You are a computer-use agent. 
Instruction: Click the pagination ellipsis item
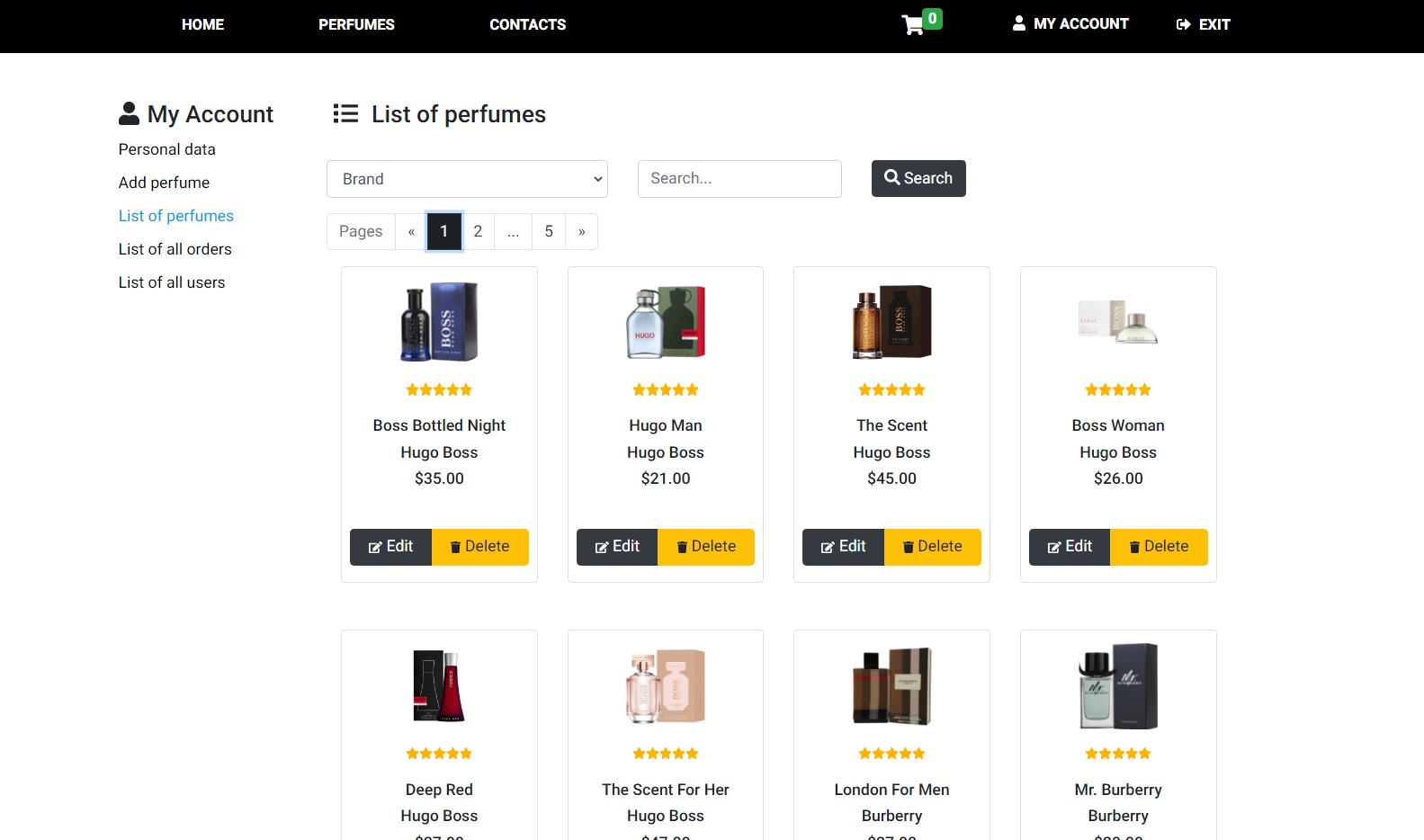coord(513,231)
